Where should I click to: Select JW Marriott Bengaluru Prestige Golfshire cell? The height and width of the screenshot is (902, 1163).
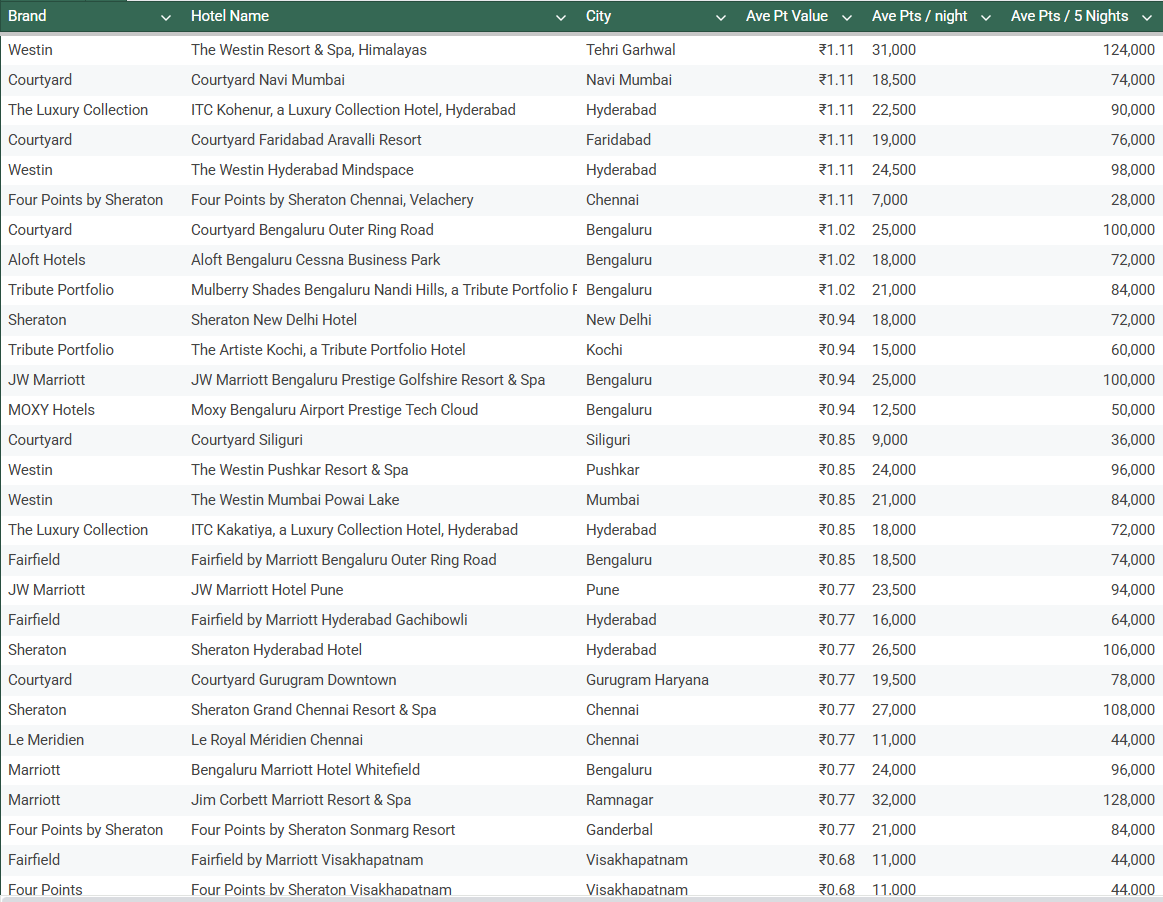tap(368, 380)
